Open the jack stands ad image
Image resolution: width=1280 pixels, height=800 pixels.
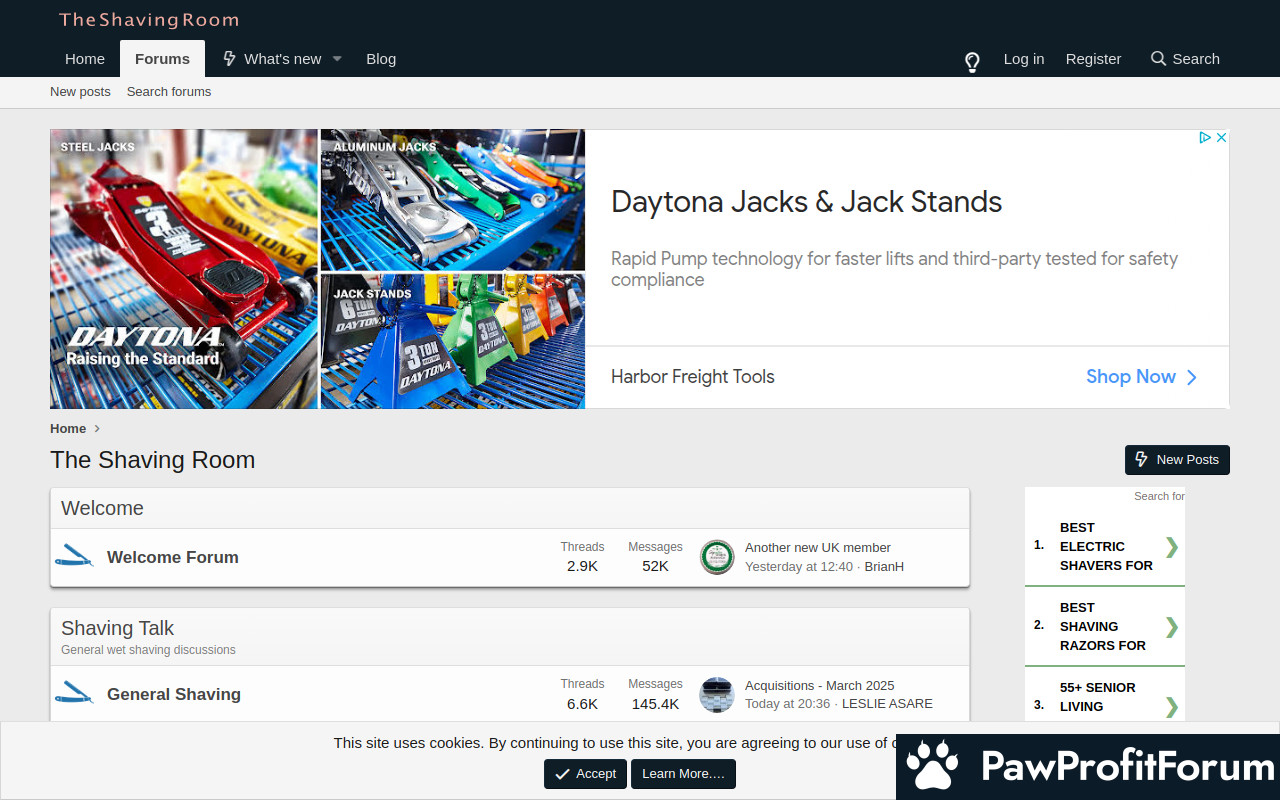point(453,342)
